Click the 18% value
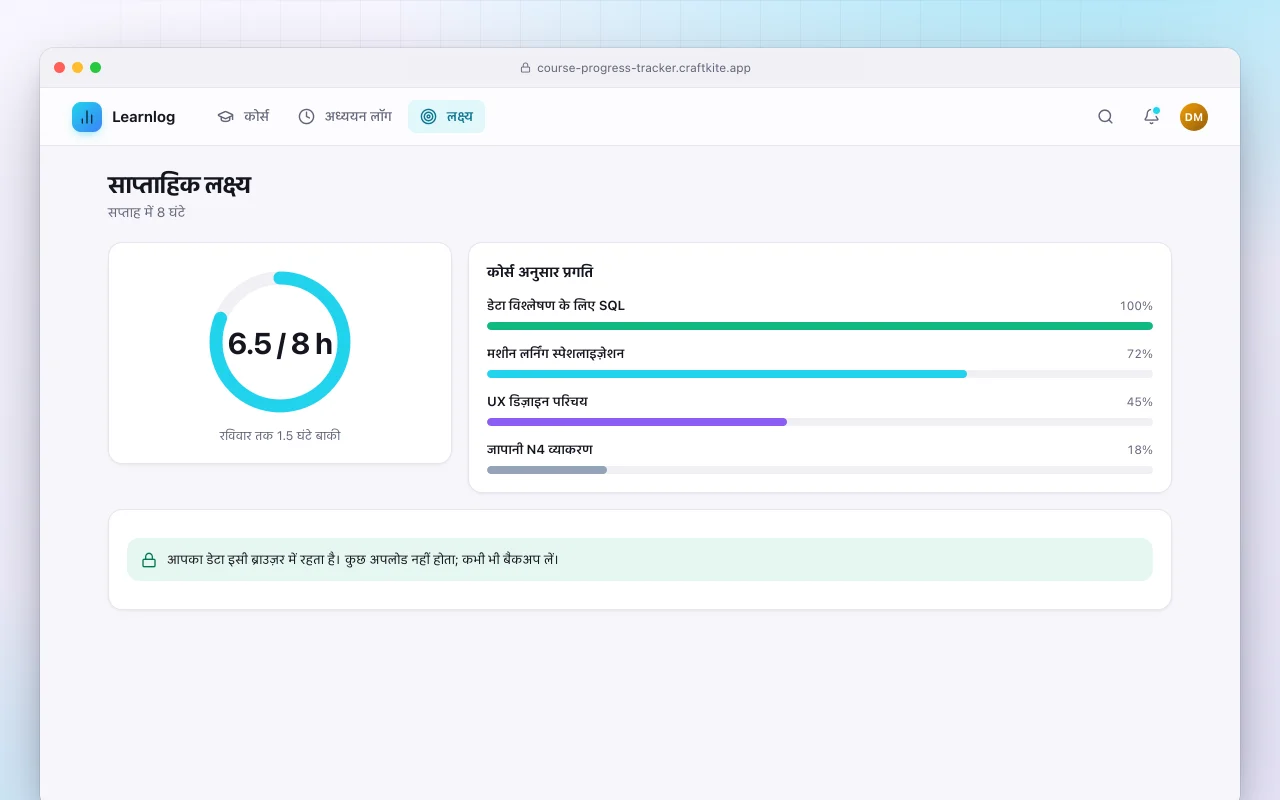 [1140, 450]
